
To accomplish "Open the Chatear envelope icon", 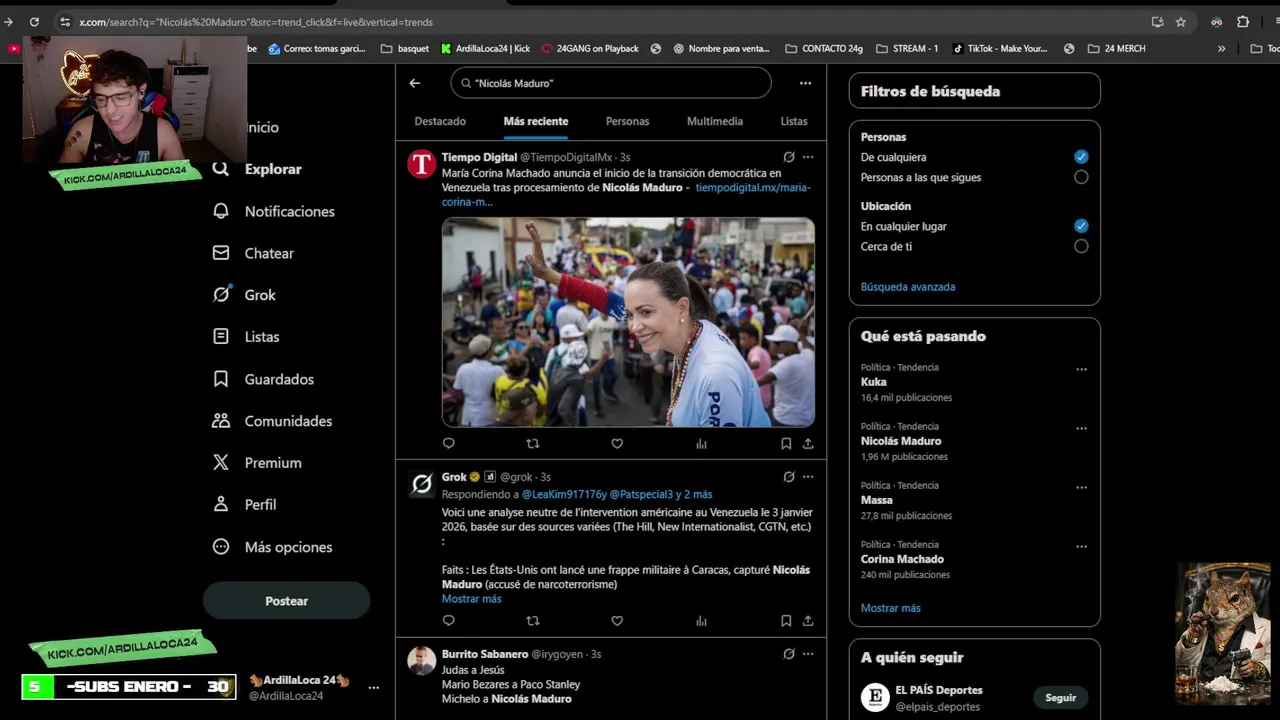I will [221, 253].
